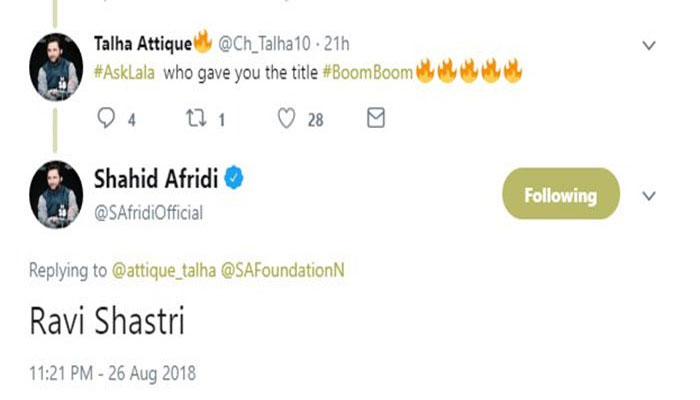Click the @SAfridiOfficial handle
The height and width of the screenshot is (400, 700).
click(x=148, y=212)
